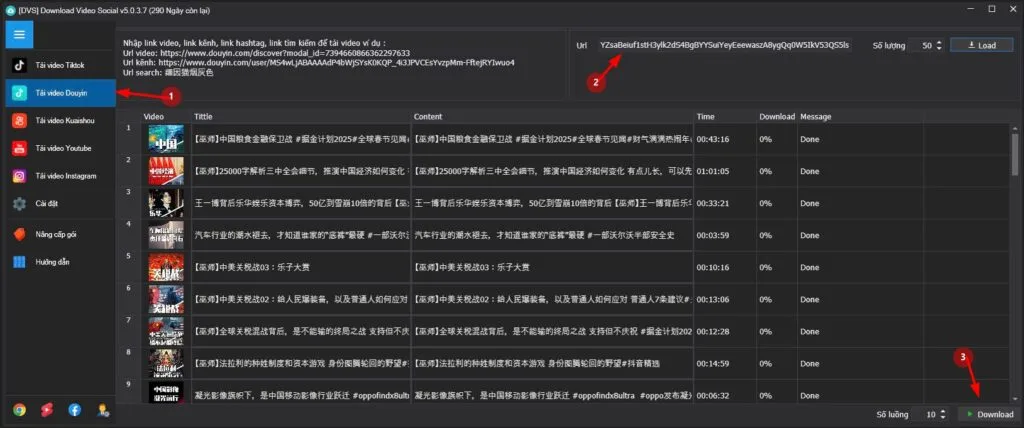Select the video thumbnail in row 7
Viewport: 1024px width, 428px height.
[x=166, y=331]
